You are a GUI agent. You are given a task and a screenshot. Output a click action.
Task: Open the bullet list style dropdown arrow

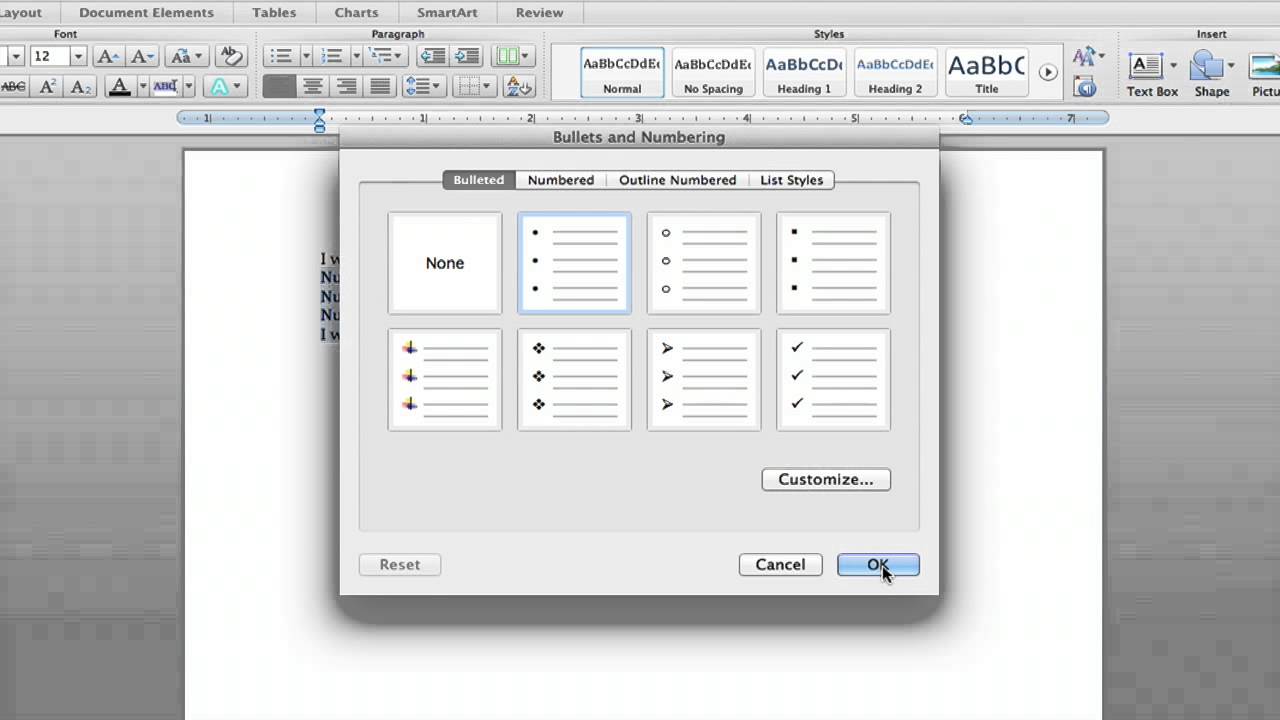pos(306,56)
